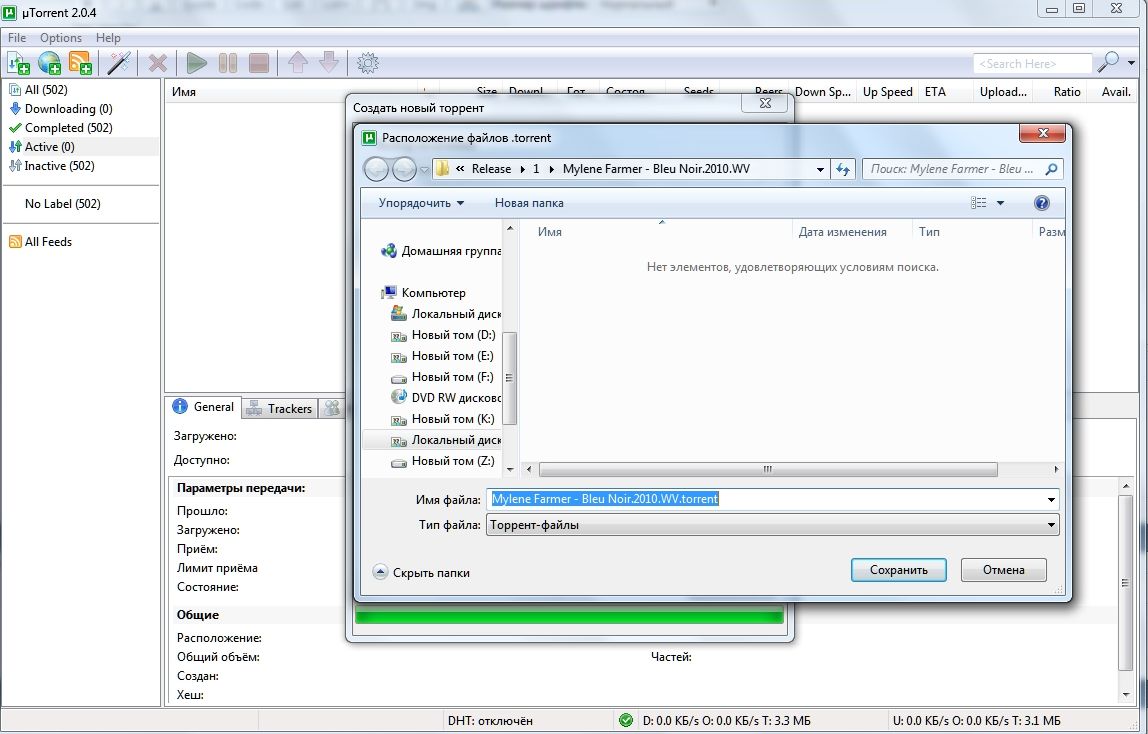The image size is (1148, 734).
Task: Select No Label (502) in sidebar
Action: coord(62,204)
